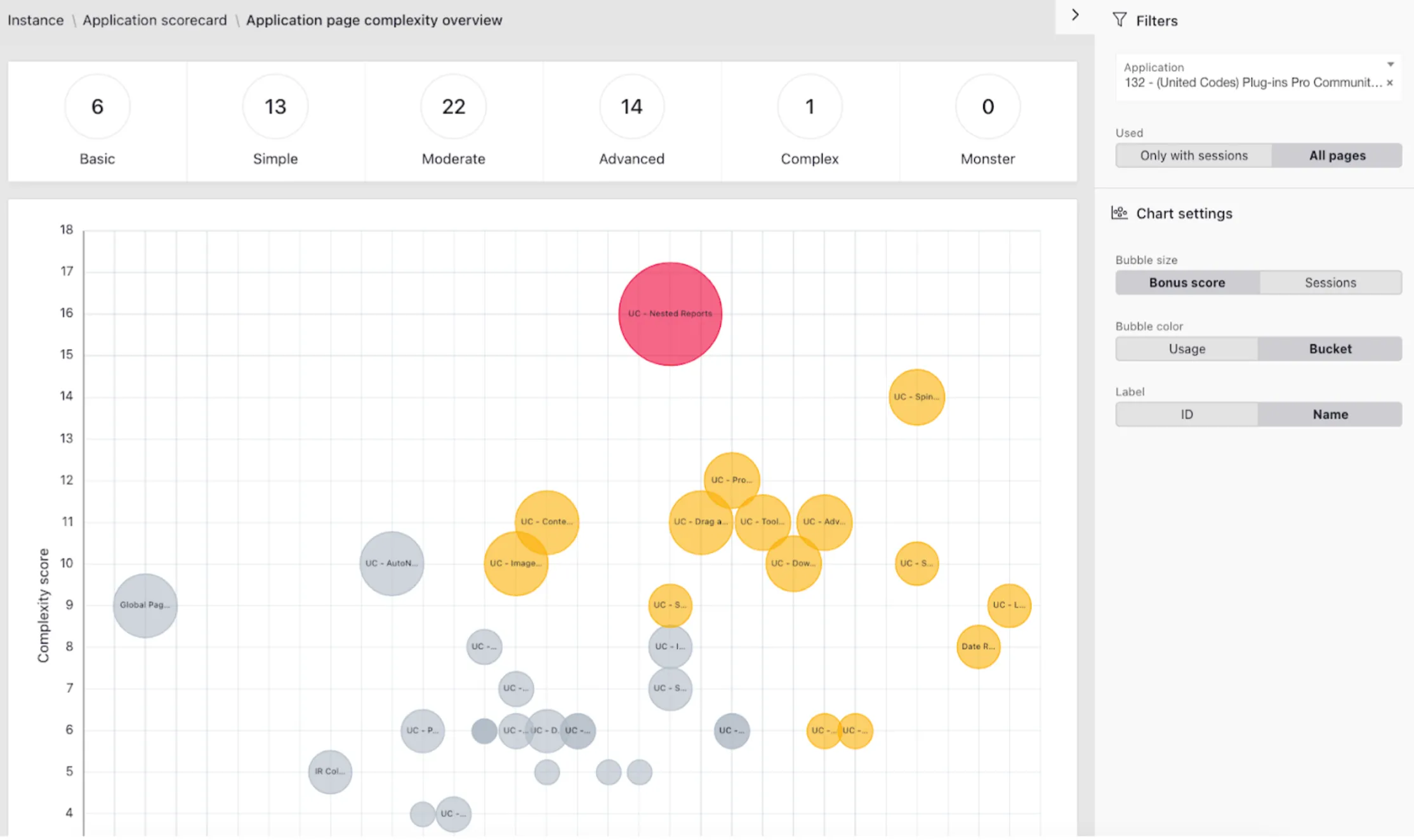Collapse the side panel with the chevron arrow
1414x840 pixels.
1075,15
